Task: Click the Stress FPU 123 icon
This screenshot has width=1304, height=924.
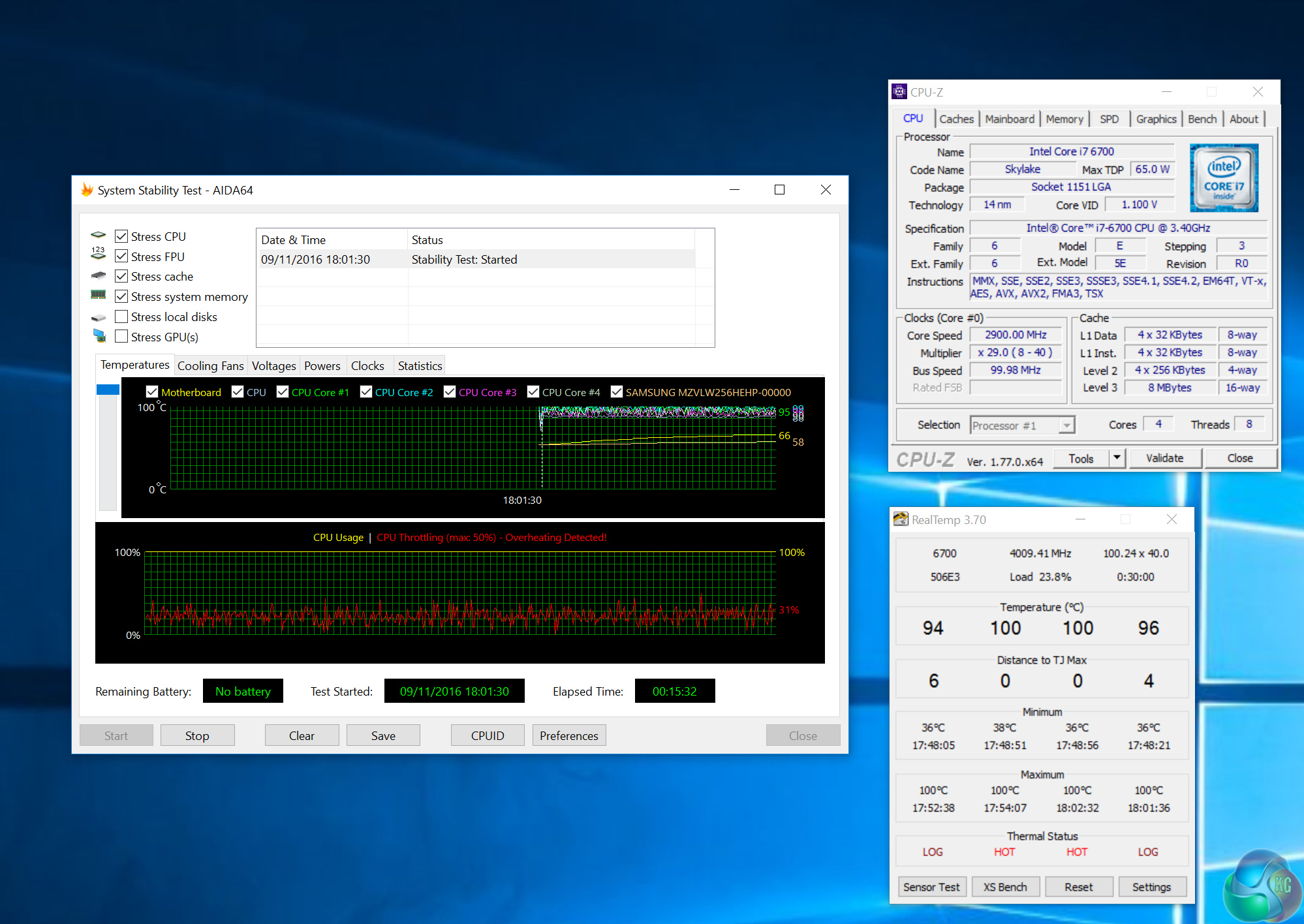Action: point(98,254)
